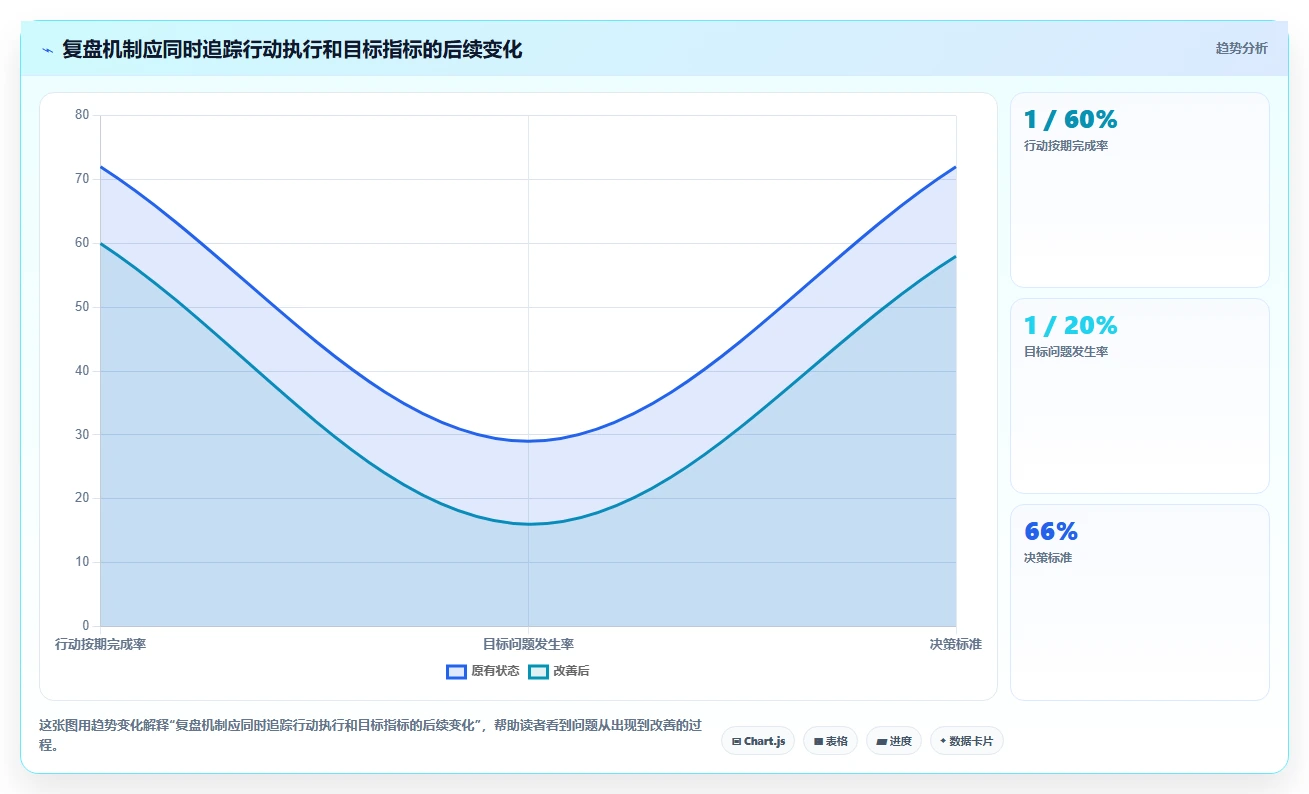Click the 66% metric value
1309x794 pixels.
pos(1051,532)
